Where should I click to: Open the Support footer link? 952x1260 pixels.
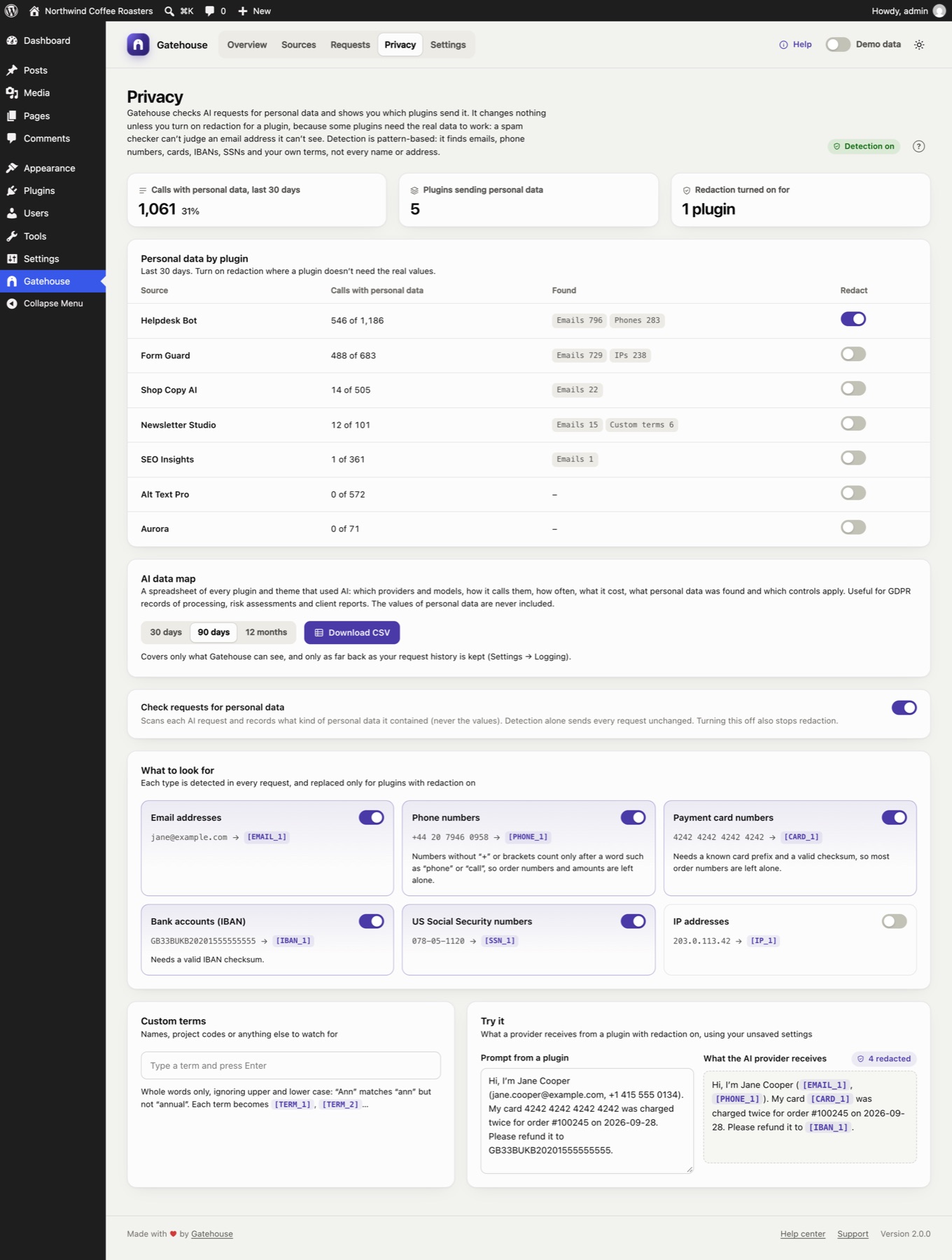tap(853, 1234)
